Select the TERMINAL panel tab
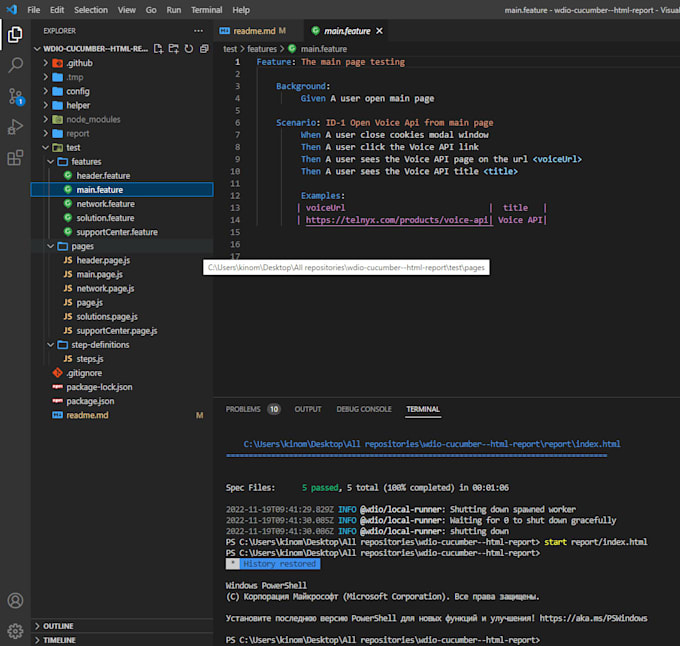The height and width of the screenshot is (646, 680). pyautogui.click(x=423, y=409)
